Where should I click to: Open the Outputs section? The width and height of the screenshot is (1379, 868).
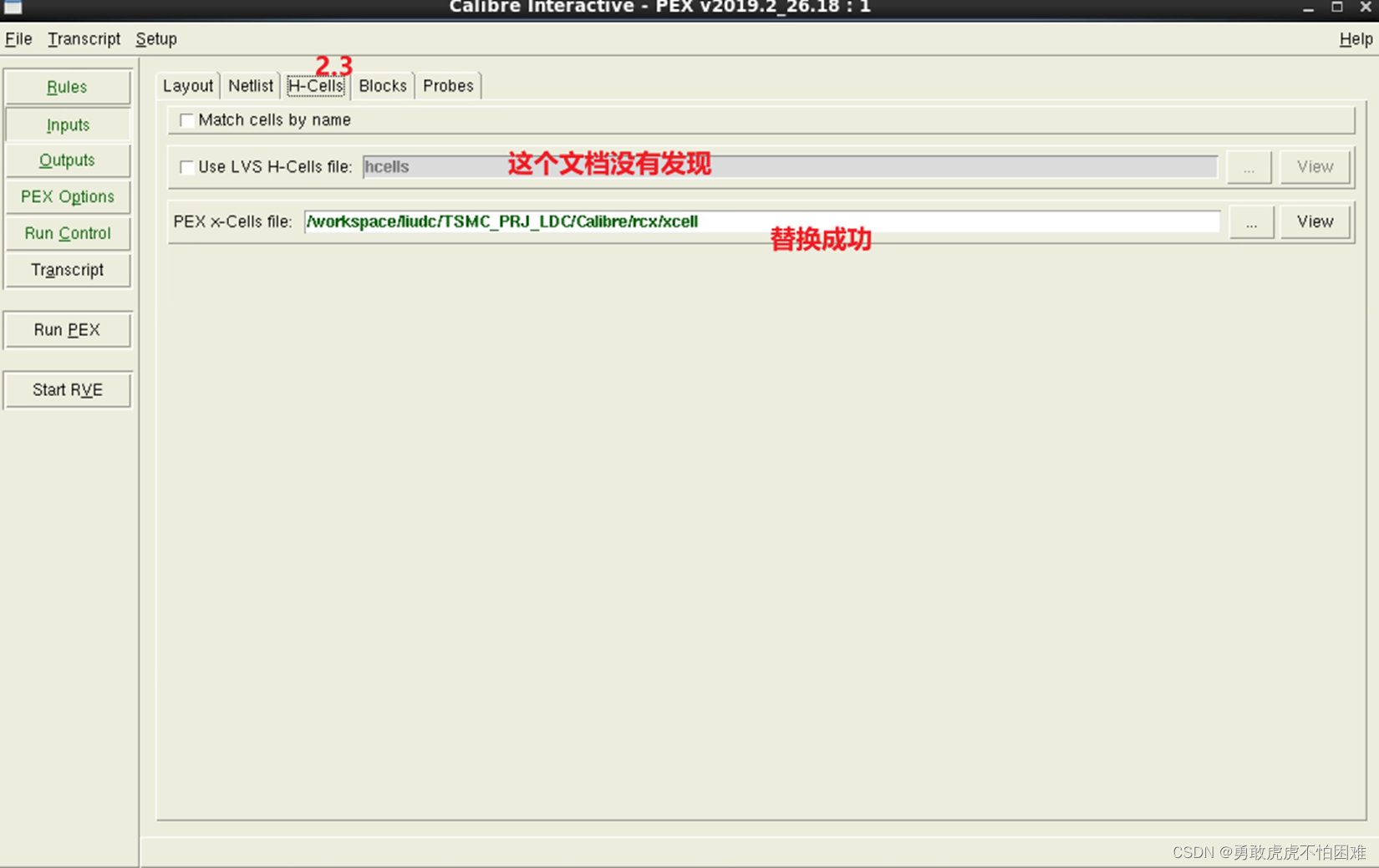point(67,160)
